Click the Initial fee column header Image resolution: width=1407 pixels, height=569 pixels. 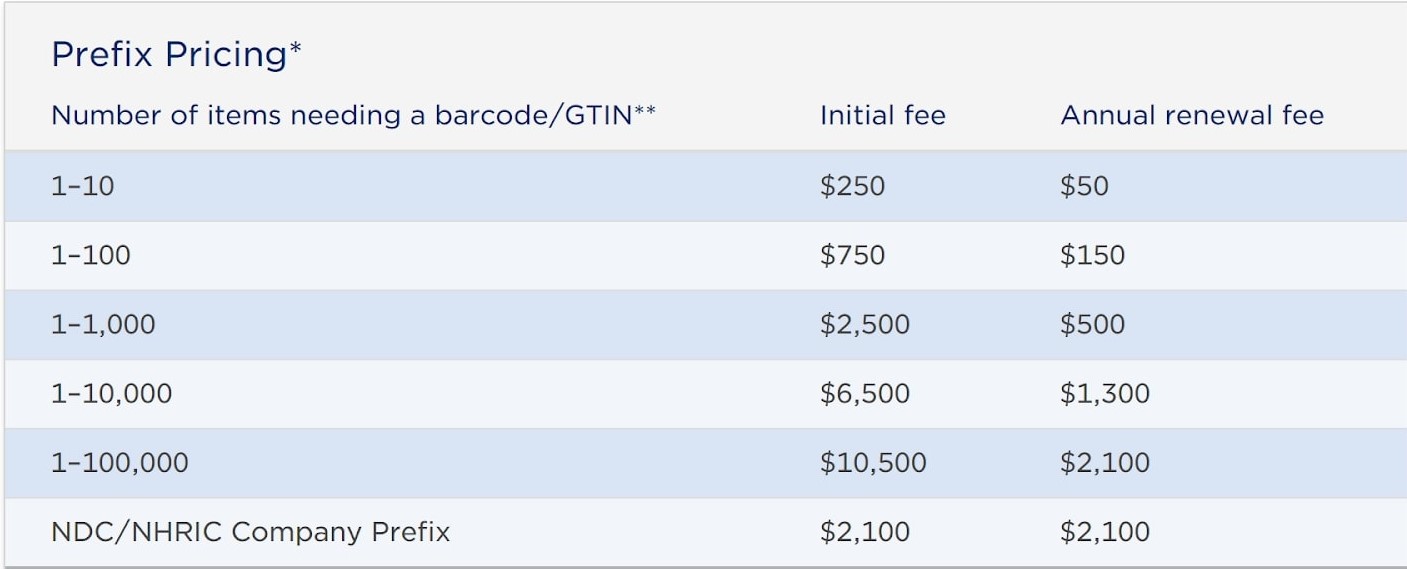coord(882,115)
